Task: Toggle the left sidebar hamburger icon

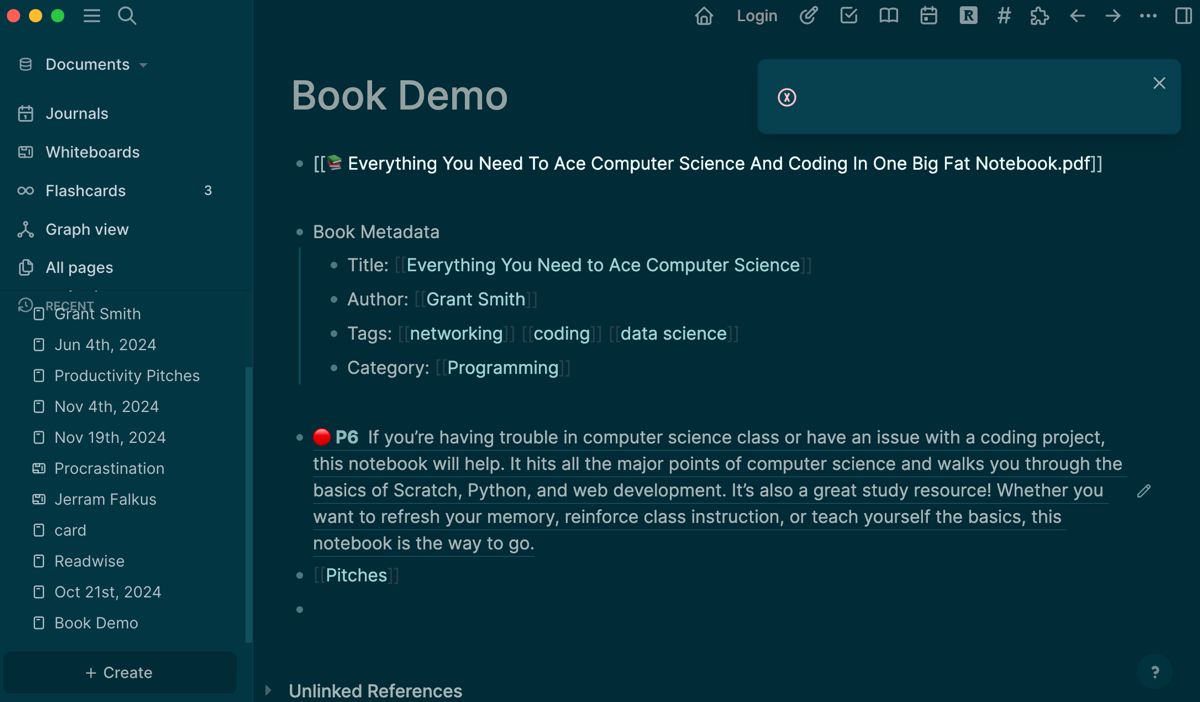Action: click(x=92, y=16)
